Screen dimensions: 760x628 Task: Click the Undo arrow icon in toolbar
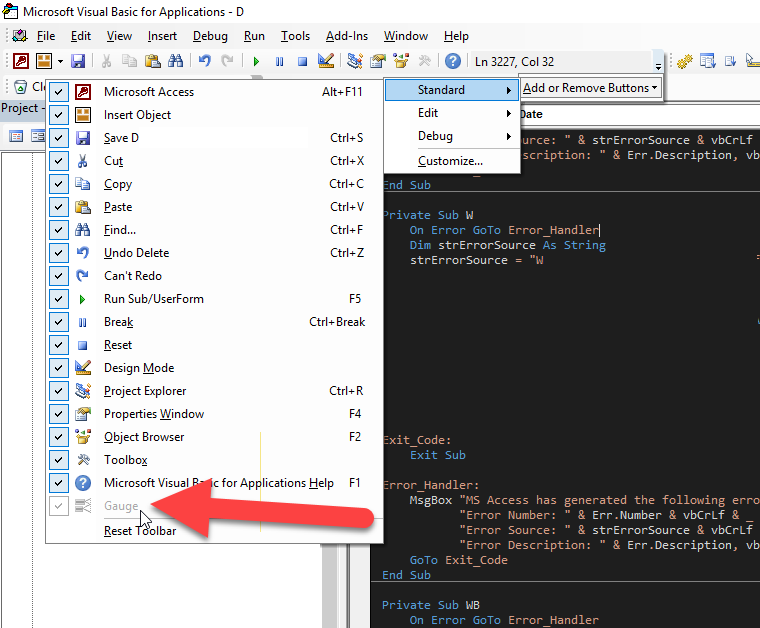click(205, 61)
